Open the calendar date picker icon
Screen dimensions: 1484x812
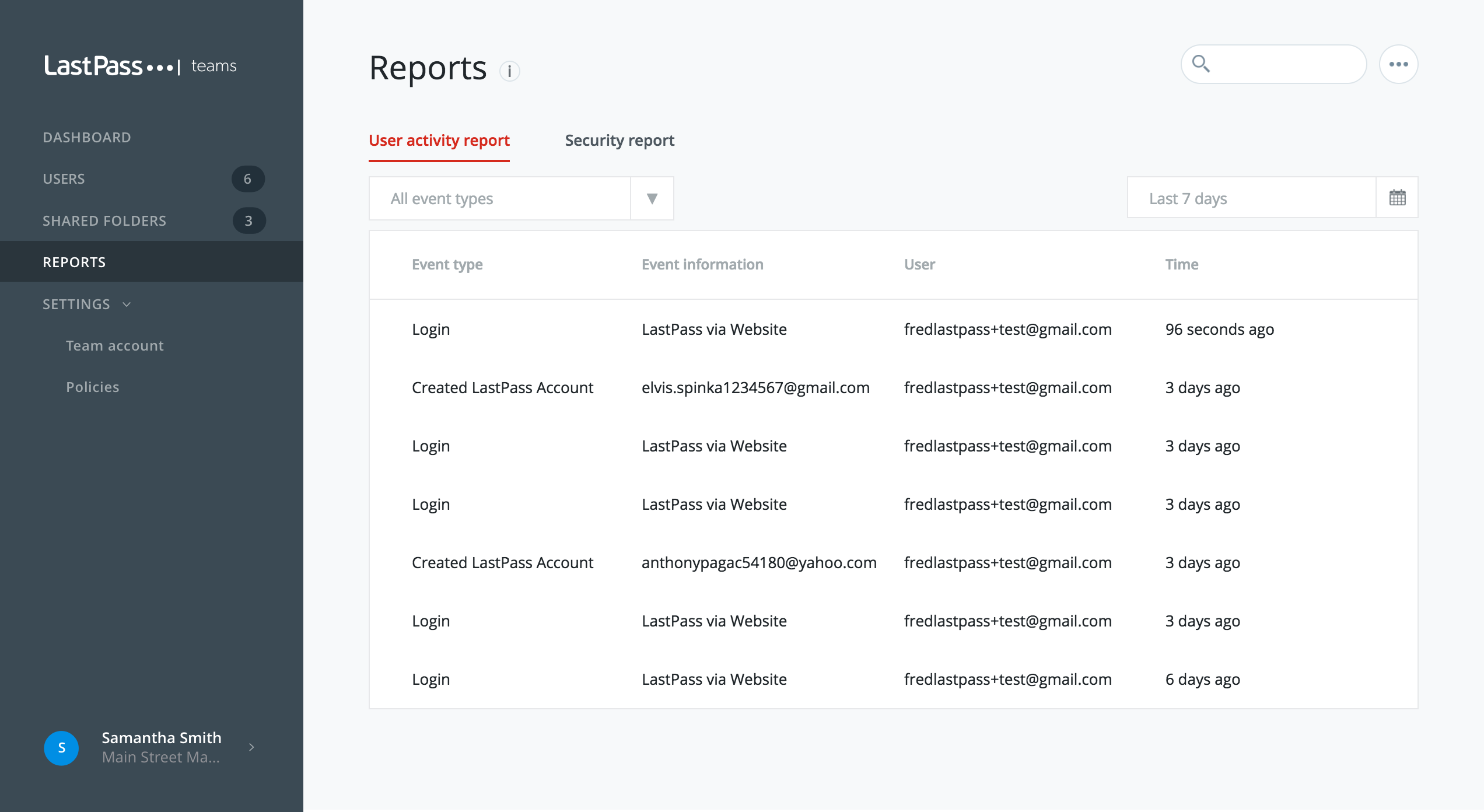[x=1397, y=198]
